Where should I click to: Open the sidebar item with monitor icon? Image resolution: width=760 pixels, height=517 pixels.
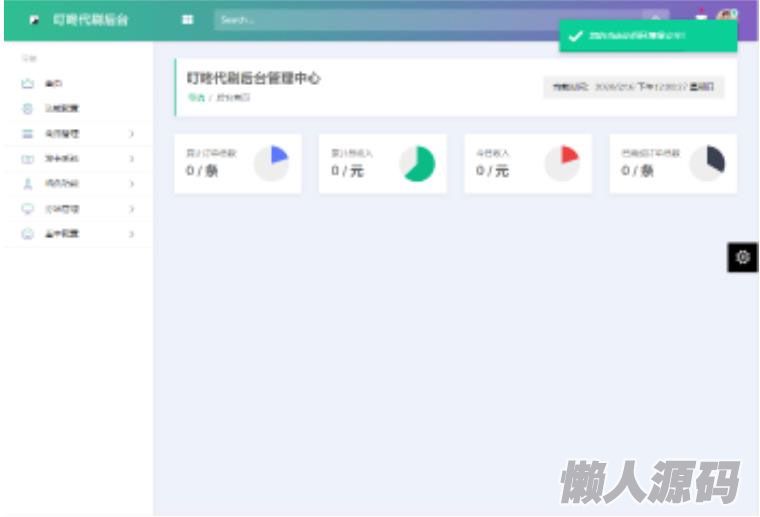pyautogui.click(x=78, y=209)
